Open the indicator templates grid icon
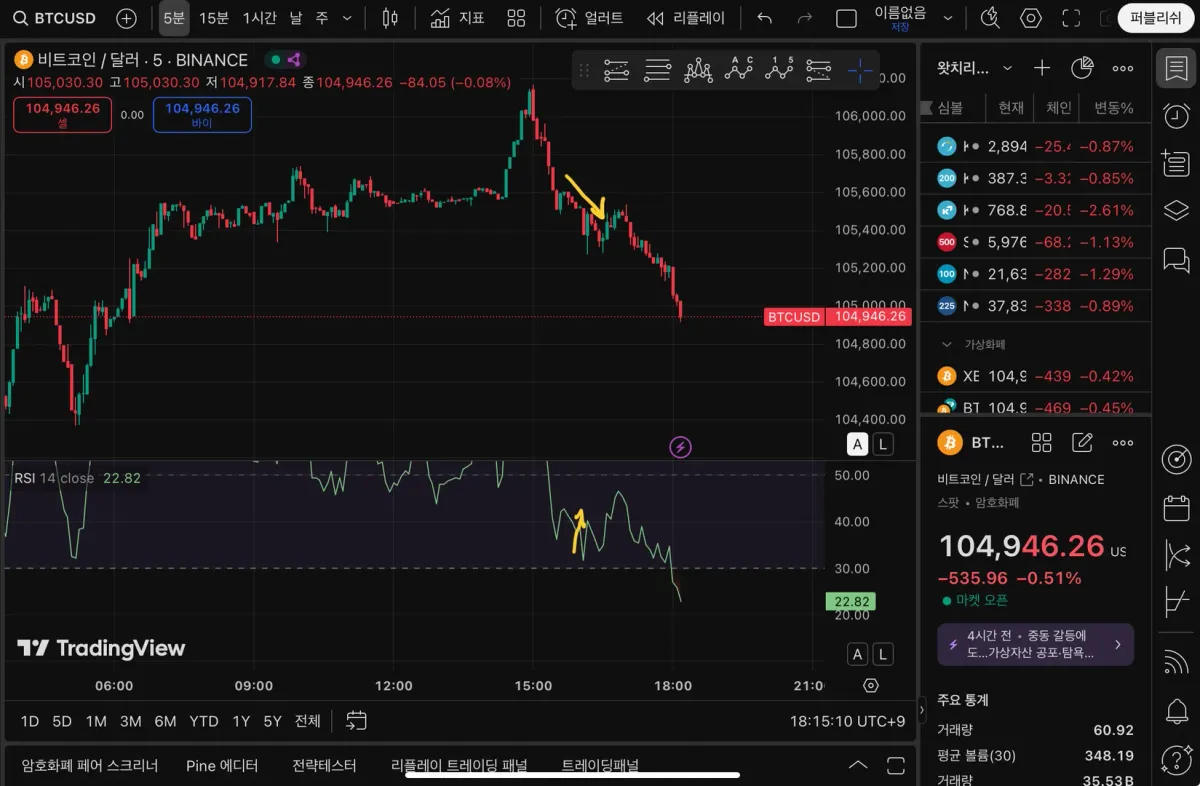Screen dimensions: 1200x786 click(516, 18)
